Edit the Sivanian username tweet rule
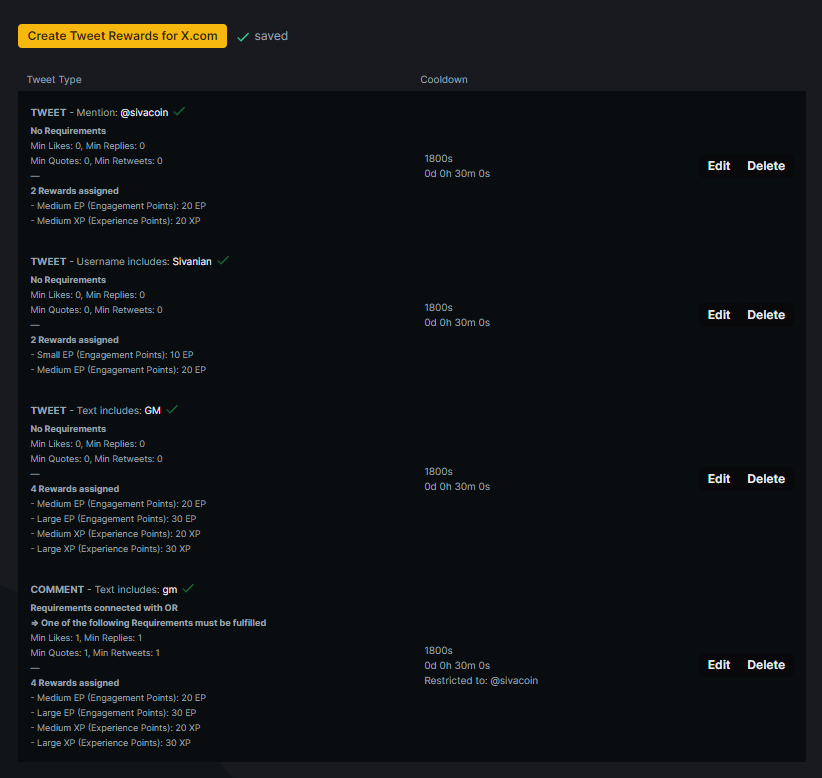The height and width of the screenshot is (778, 822). point(718,315)
